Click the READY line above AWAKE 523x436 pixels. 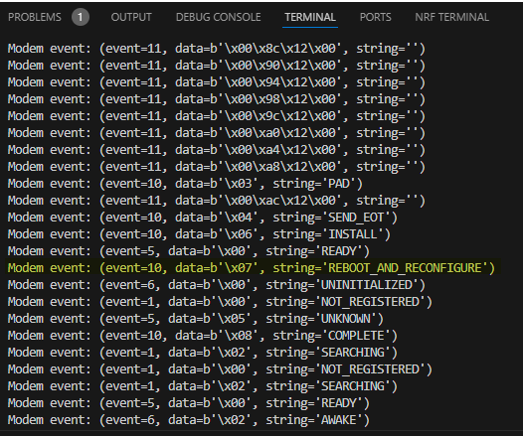point(189,403)
